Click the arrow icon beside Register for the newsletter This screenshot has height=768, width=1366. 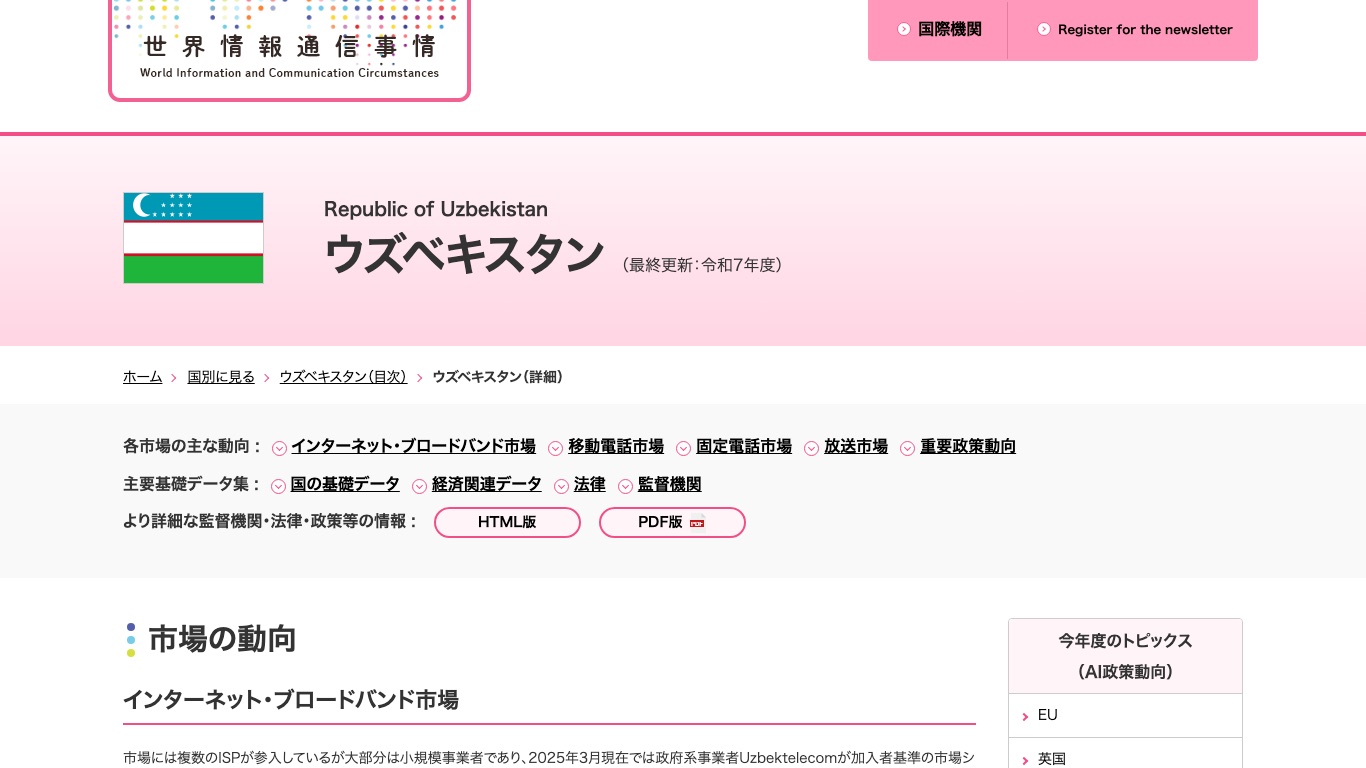click(1044, 29)
